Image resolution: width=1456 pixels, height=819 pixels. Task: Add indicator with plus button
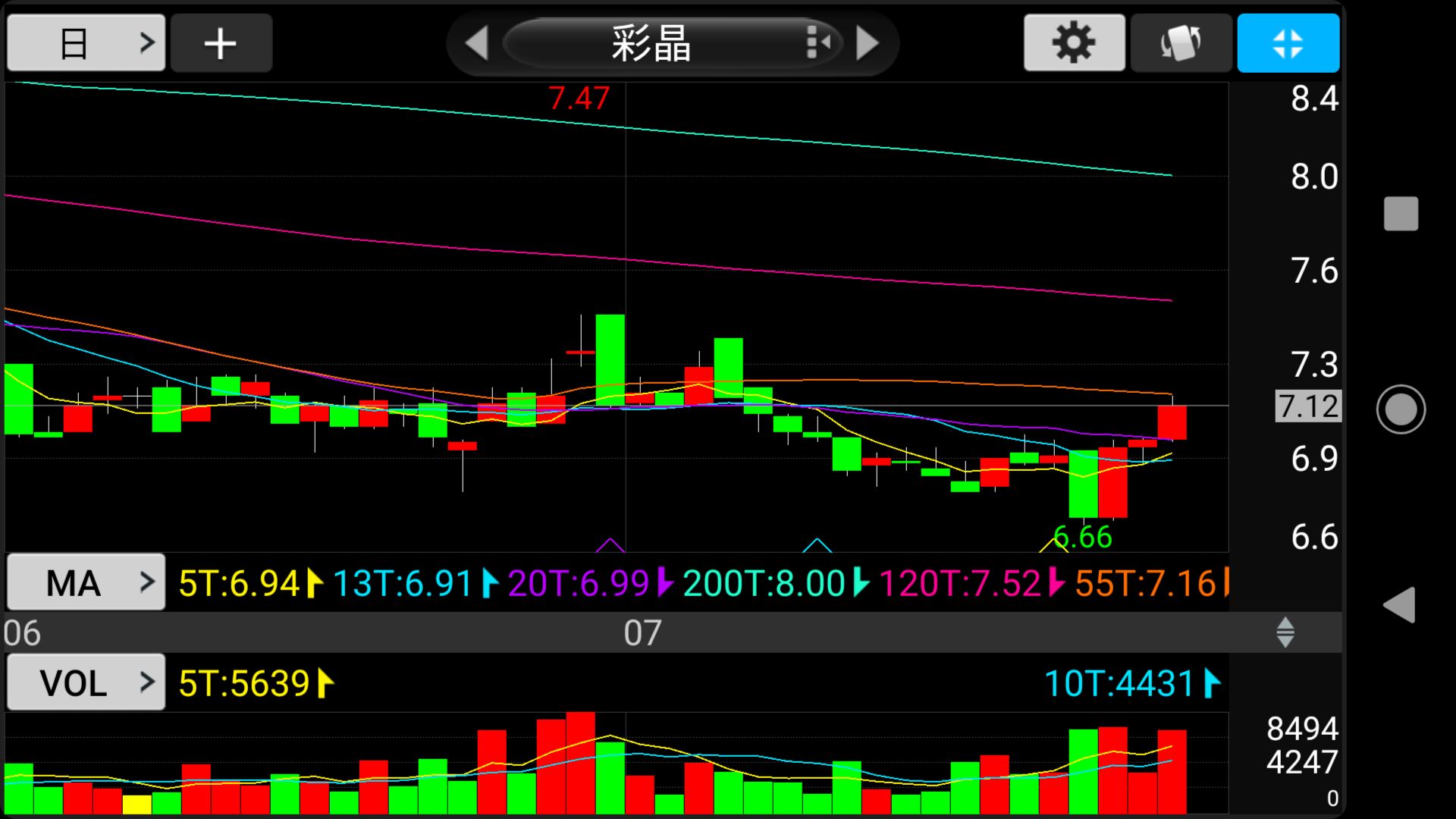point(221,43)
